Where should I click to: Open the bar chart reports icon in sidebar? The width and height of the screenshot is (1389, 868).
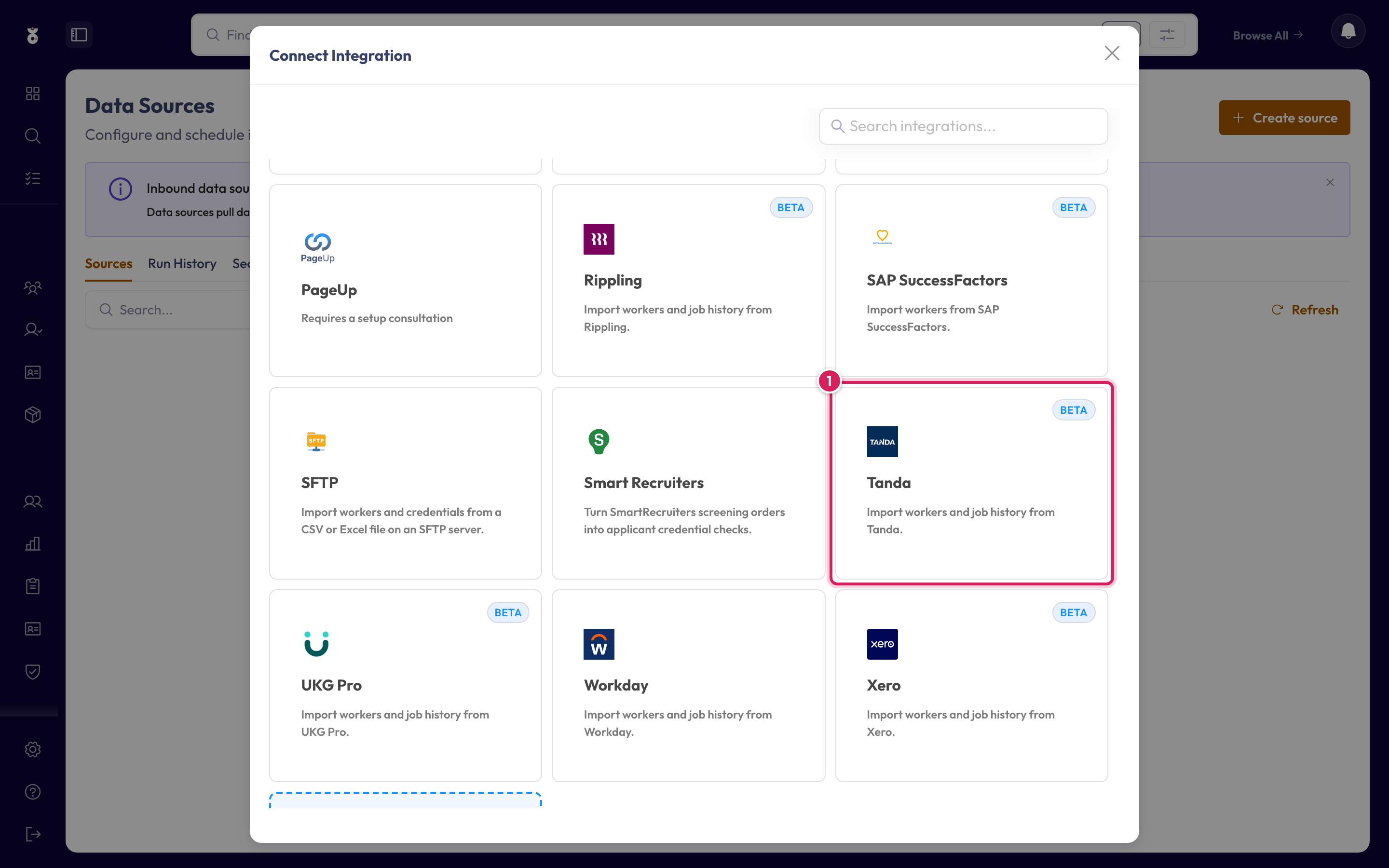tap(33, 543)
